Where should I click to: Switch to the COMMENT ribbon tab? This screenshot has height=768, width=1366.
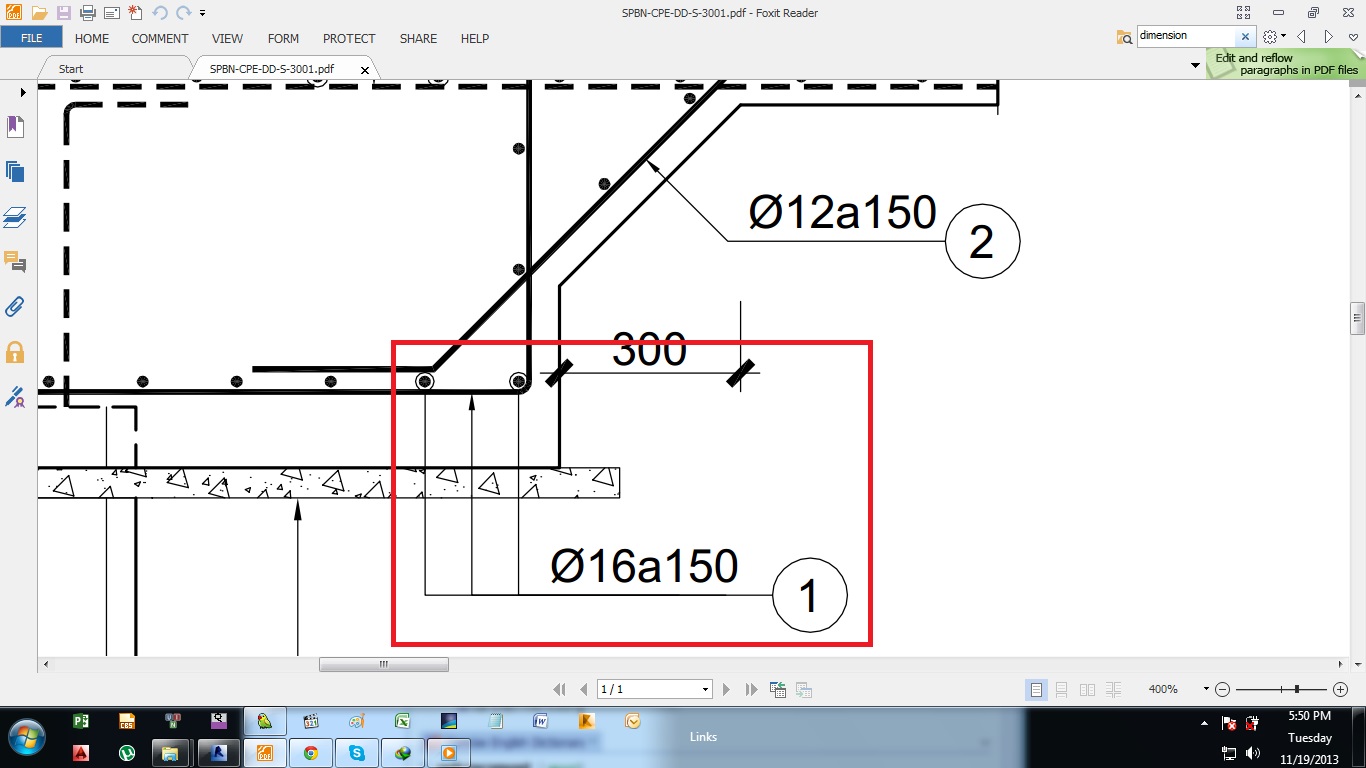pyautogui.click(x=160, y=38)
